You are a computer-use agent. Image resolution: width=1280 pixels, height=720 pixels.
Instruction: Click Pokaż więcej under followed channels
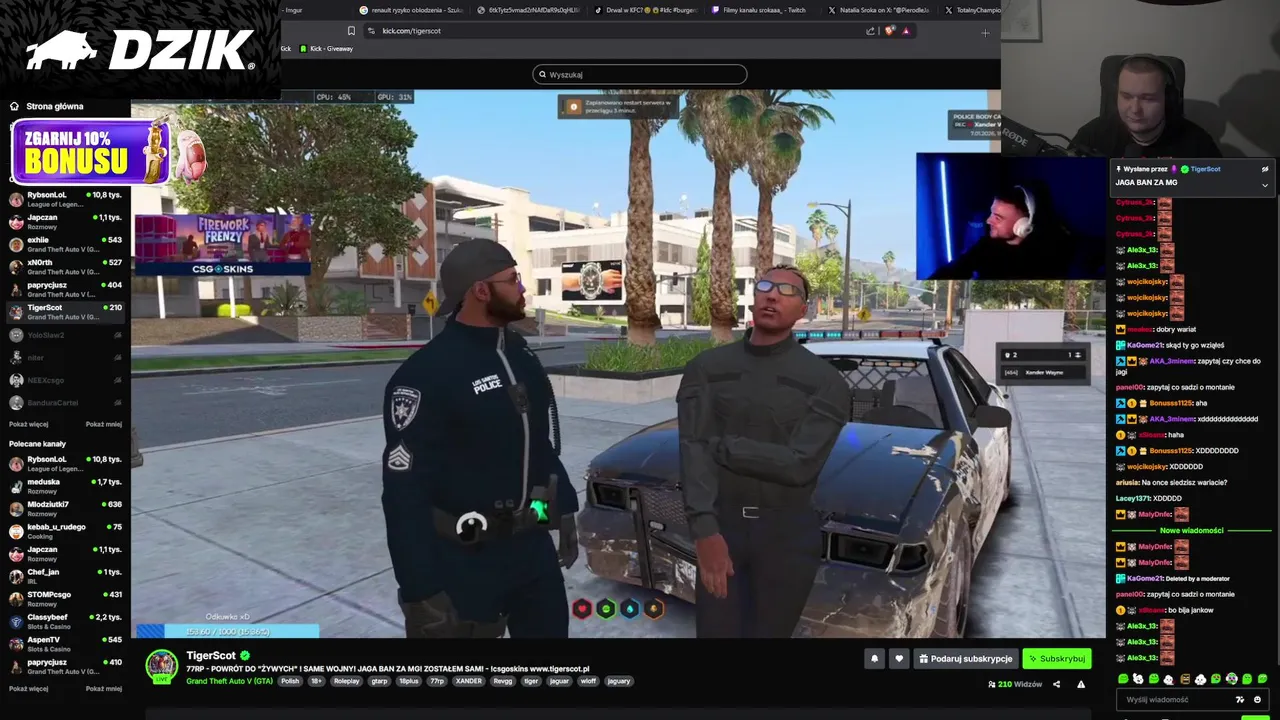(x=28, y=424)
